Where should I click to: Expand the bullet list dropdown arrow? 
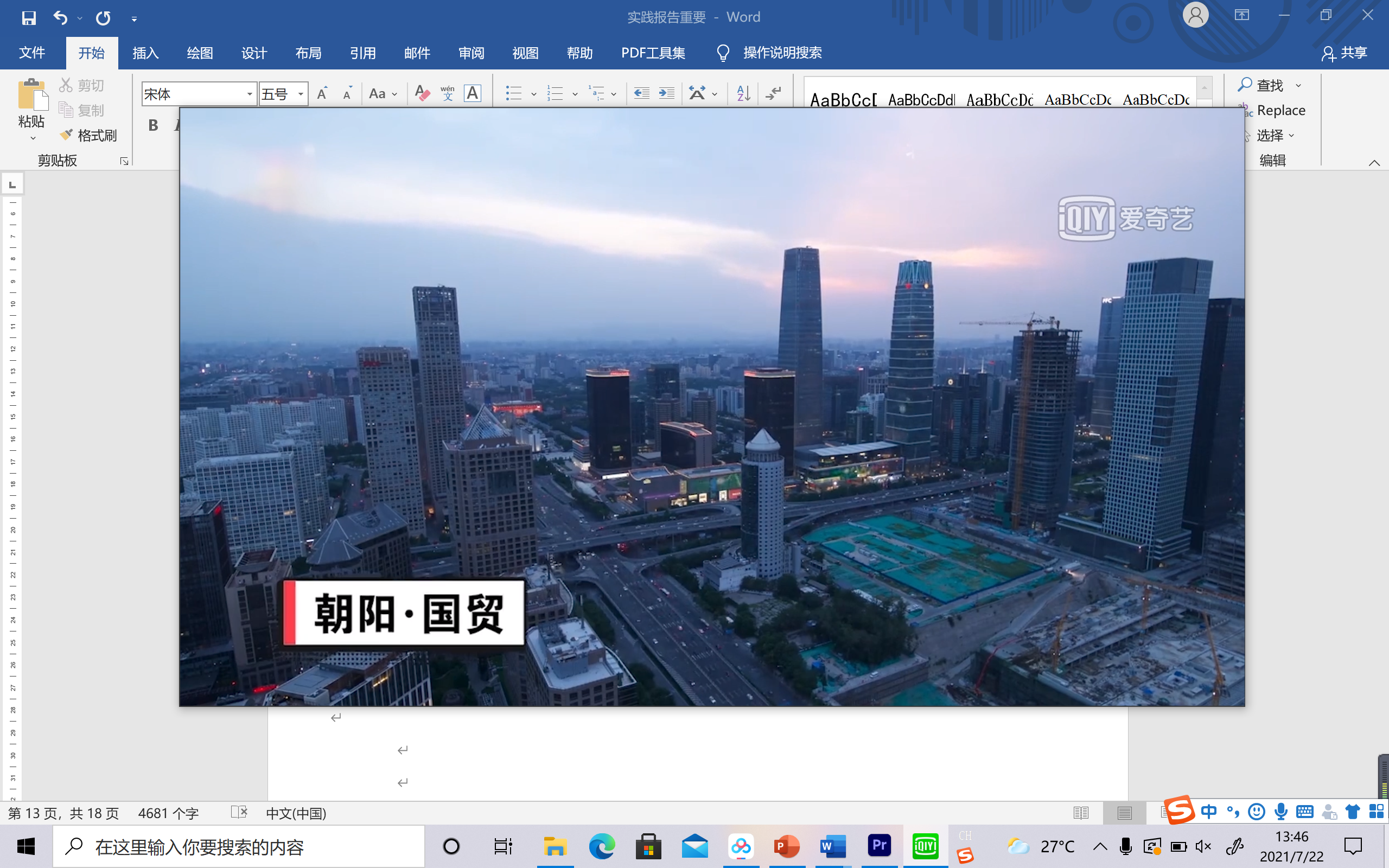pyautogui.click(x=533, y=94)
